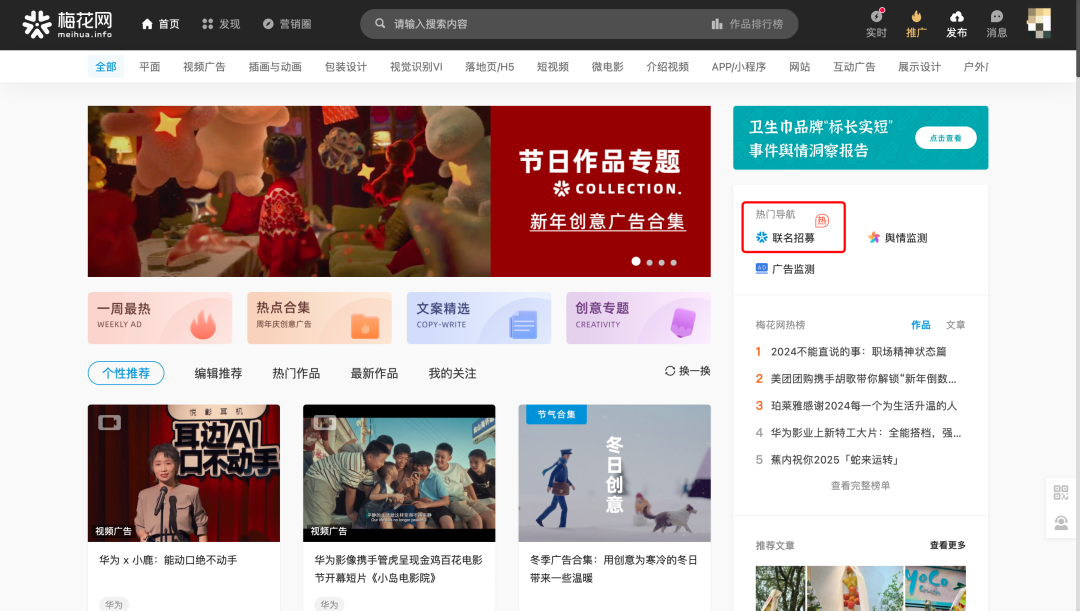Open the 发现 navigation menu

(221, 24)
